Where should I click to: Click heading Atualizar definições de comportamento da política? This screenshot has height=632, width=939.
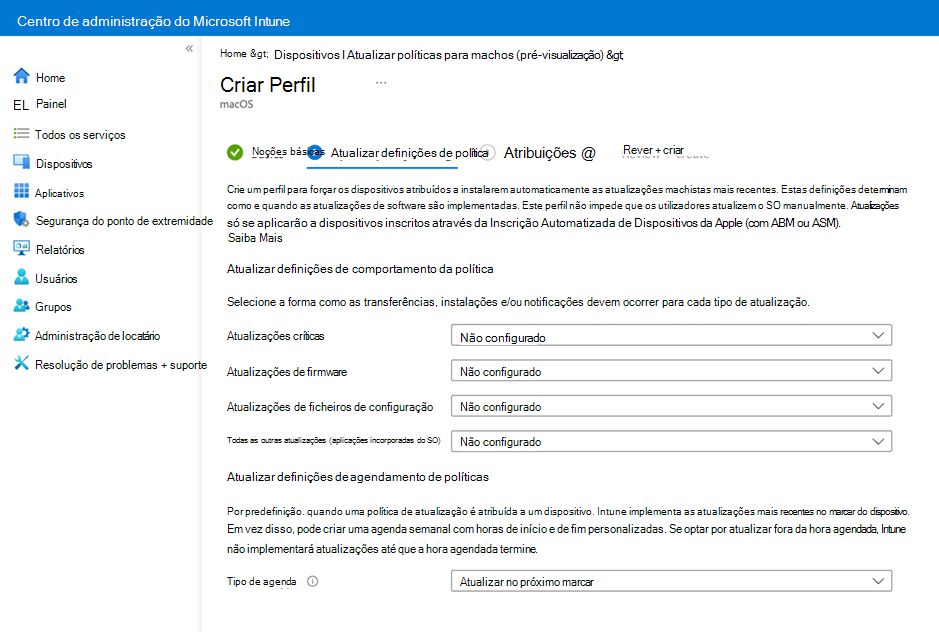tap(360, 269)
